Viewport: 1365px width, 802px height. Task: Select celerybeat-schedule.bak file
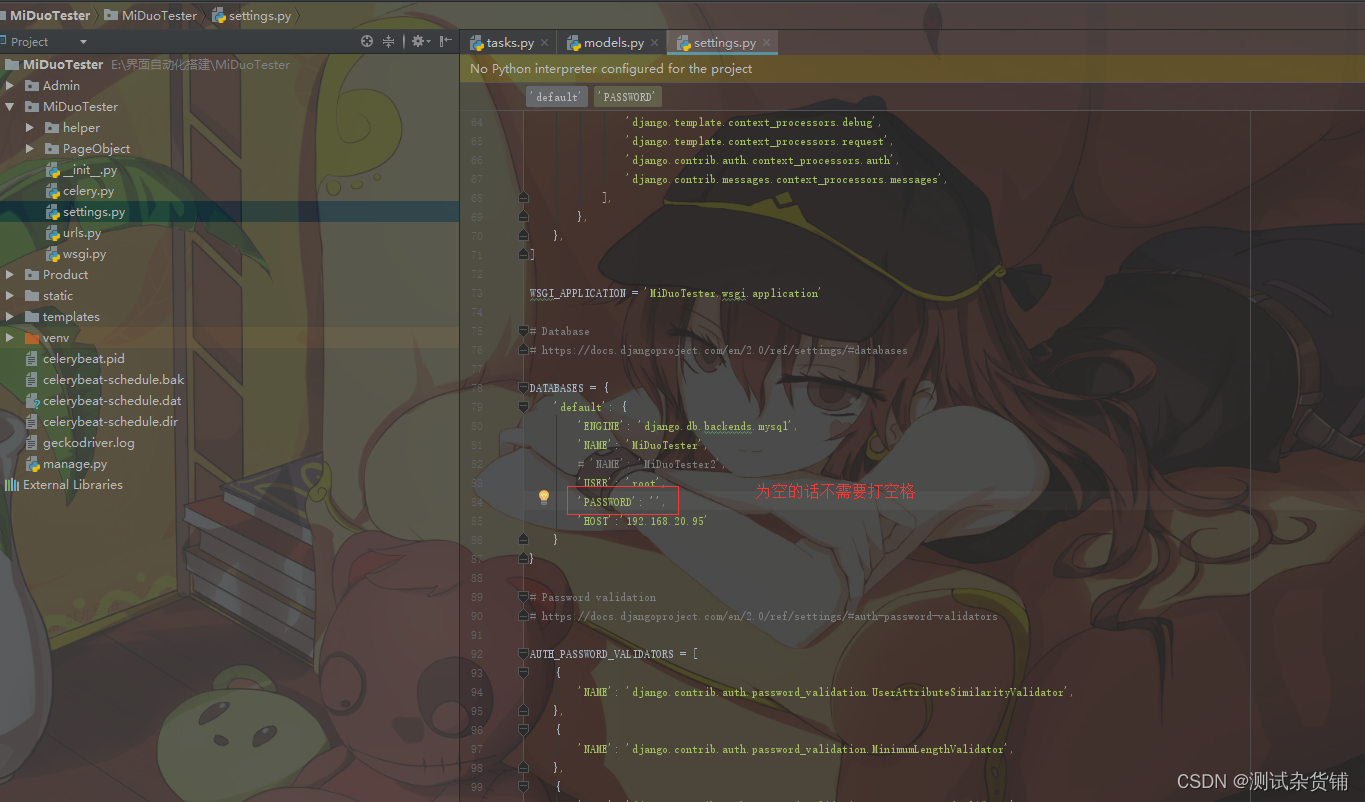click(113, 379)
